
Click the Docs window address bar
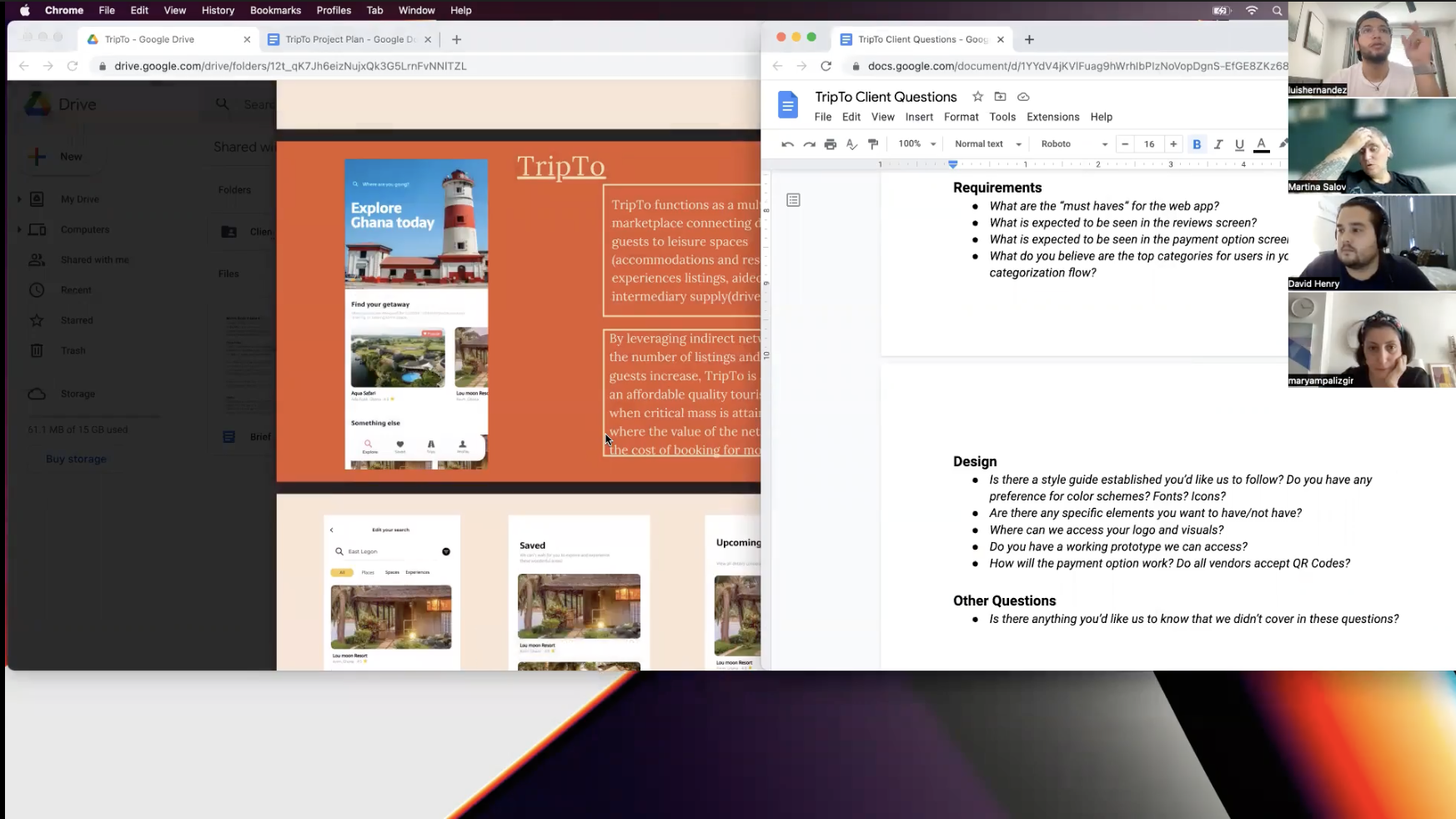coord(1067,66)
